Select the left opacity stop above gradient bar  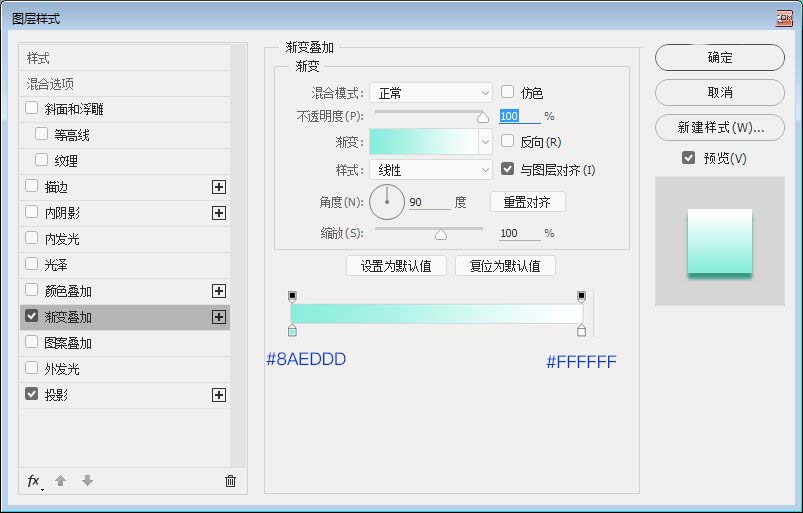292,296
